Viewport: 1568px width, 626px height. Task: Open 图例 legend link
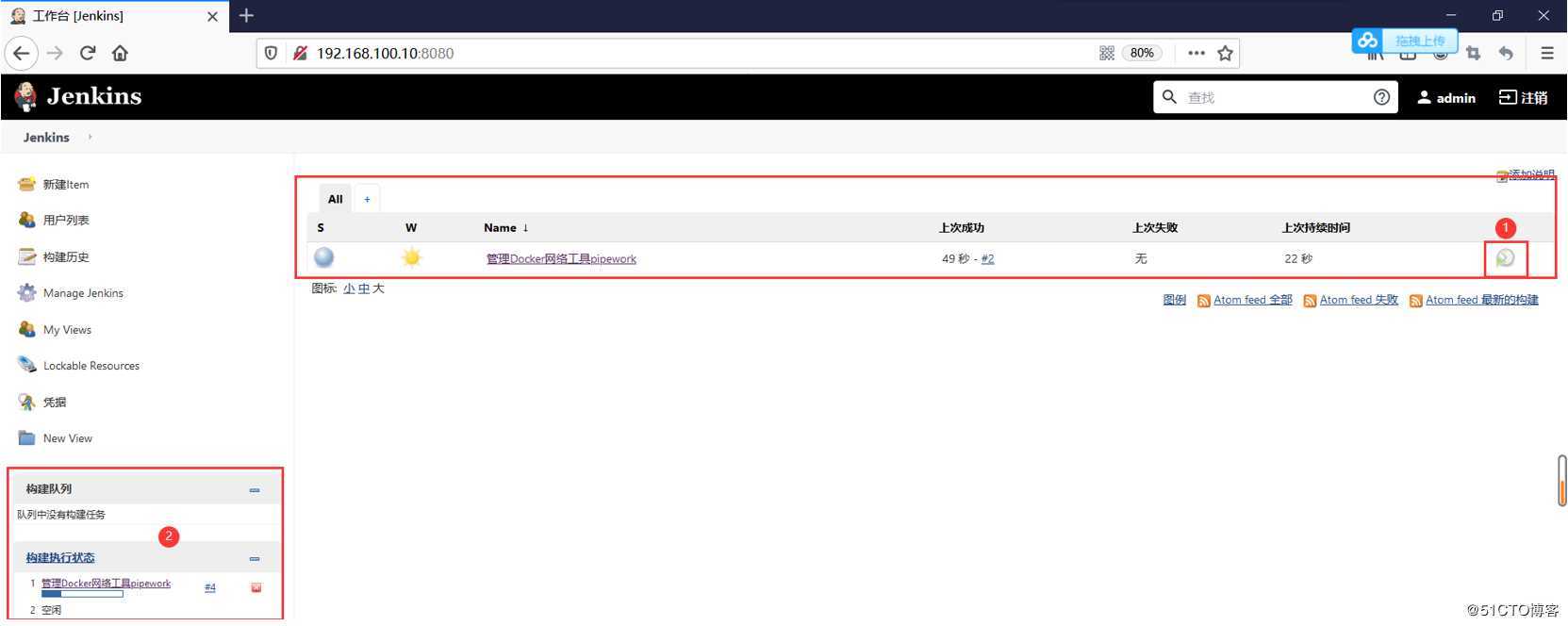coord(1174,300)
